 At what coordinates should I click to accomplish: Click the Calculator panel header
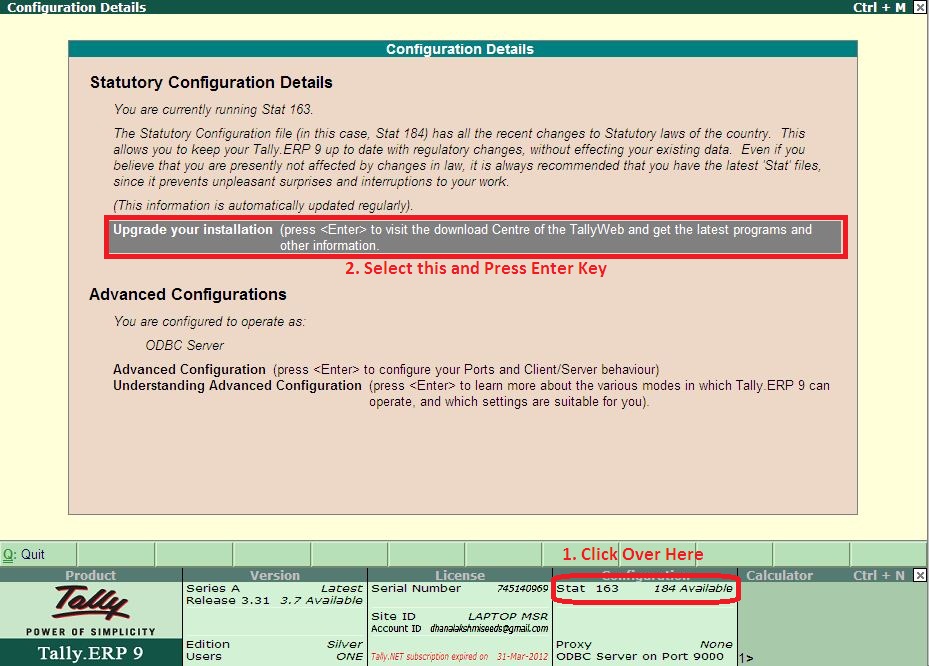click(779, 575)
